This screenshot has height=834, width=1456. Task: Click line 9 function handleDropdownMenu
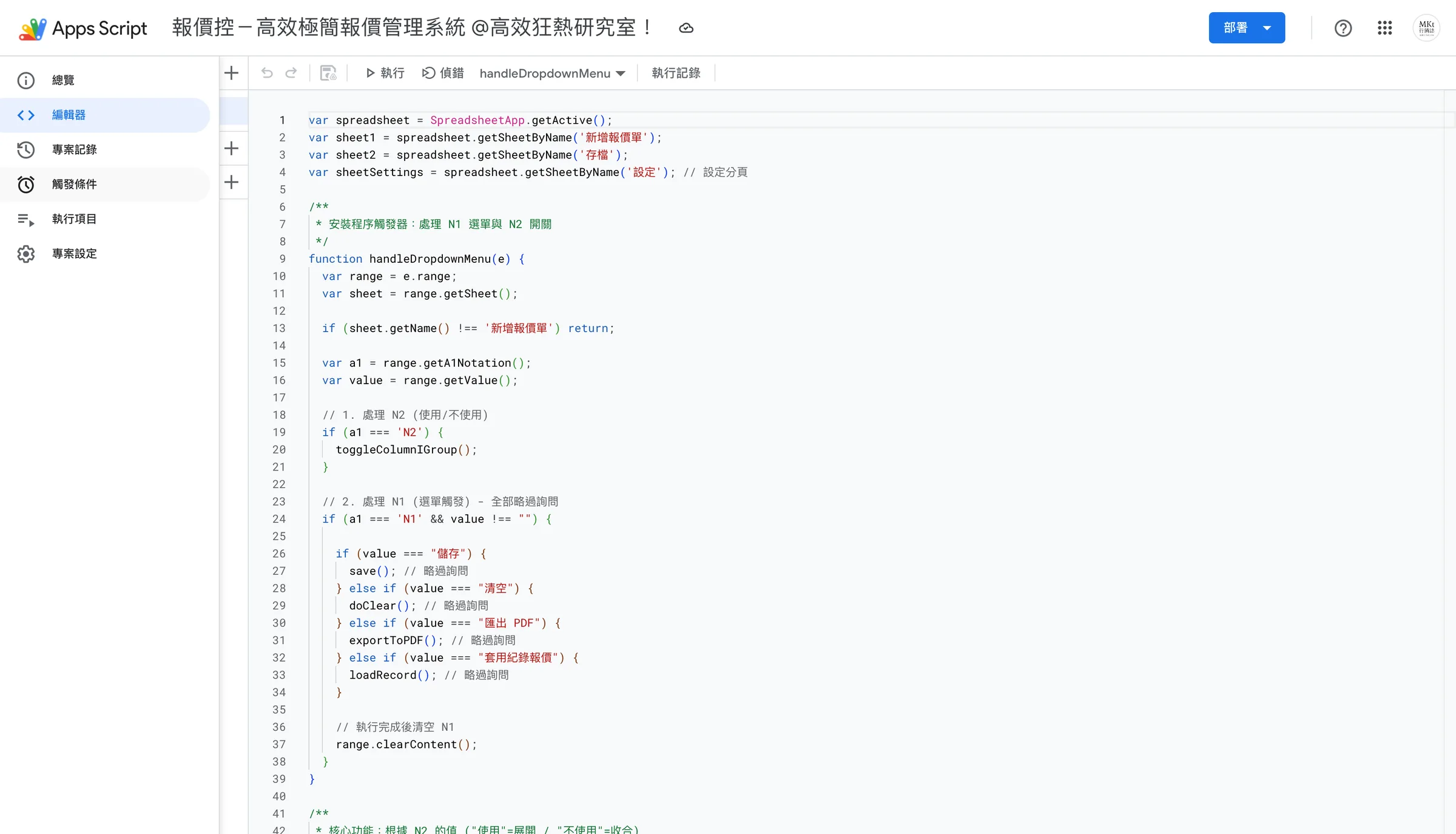coord(417,259)
